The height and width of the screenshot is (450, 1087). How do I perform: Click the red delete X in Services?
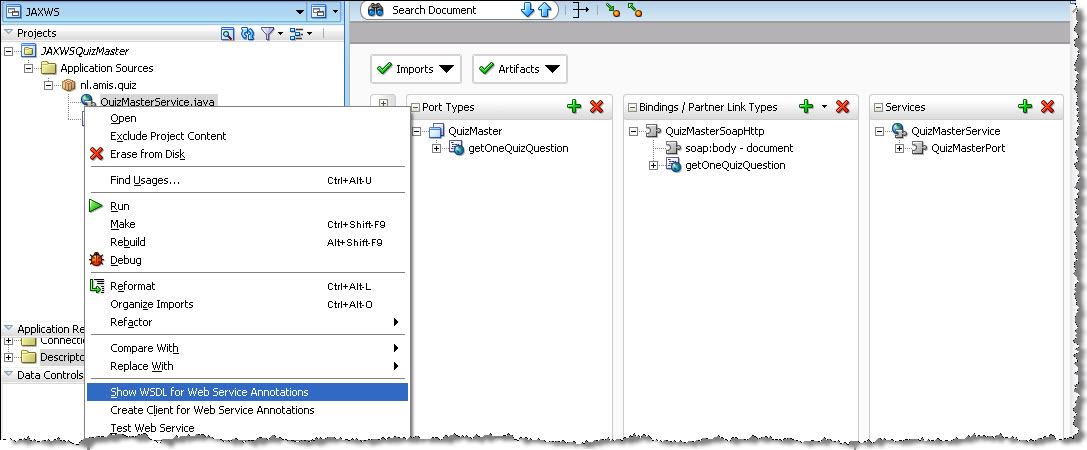tap(1048, 107)
